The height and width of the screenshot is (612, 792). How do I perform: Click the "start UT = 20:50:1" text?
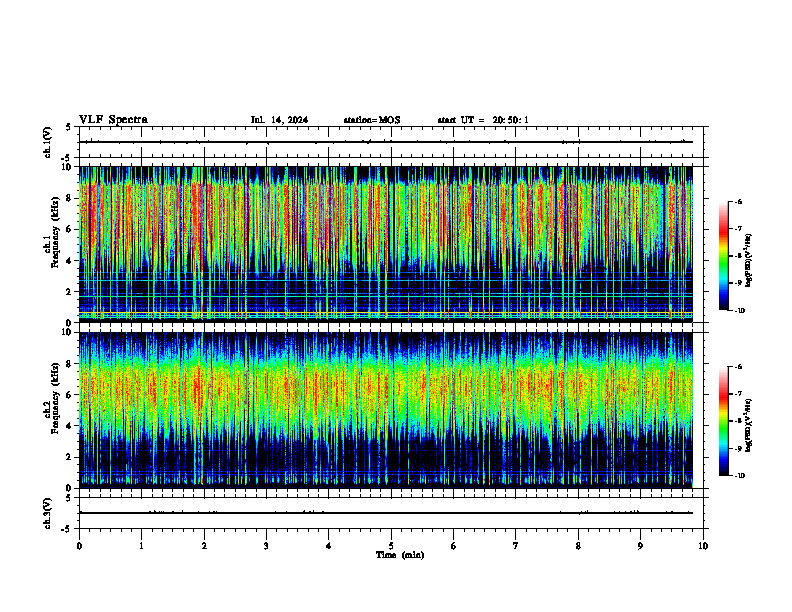click(x=483, y=120)
